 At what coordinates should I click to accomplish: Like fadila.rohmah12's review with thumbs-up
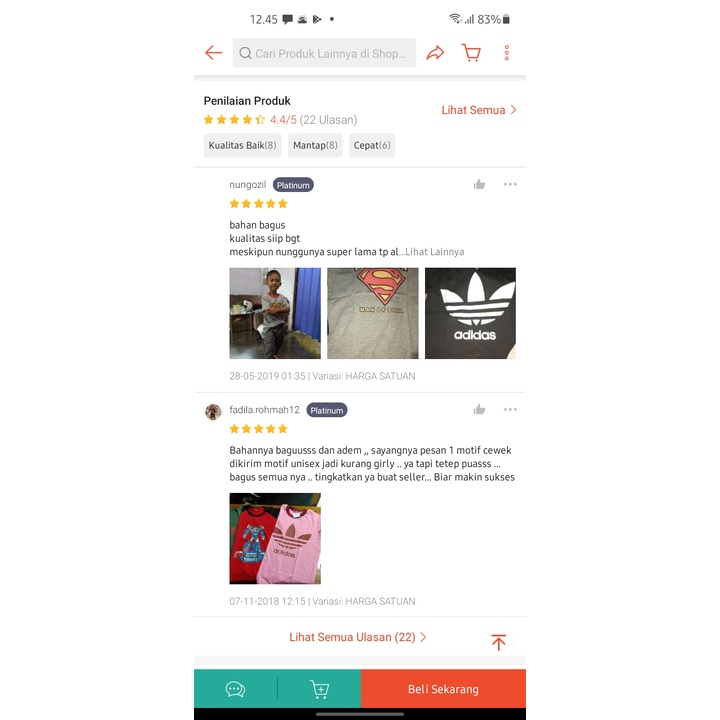click(x=479, y=410)
